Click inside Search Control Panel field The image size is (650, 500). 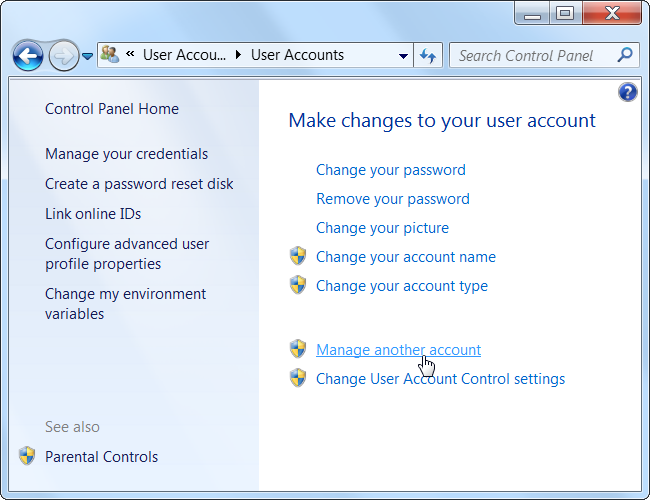pyautogui.click(x=530, y=56)
